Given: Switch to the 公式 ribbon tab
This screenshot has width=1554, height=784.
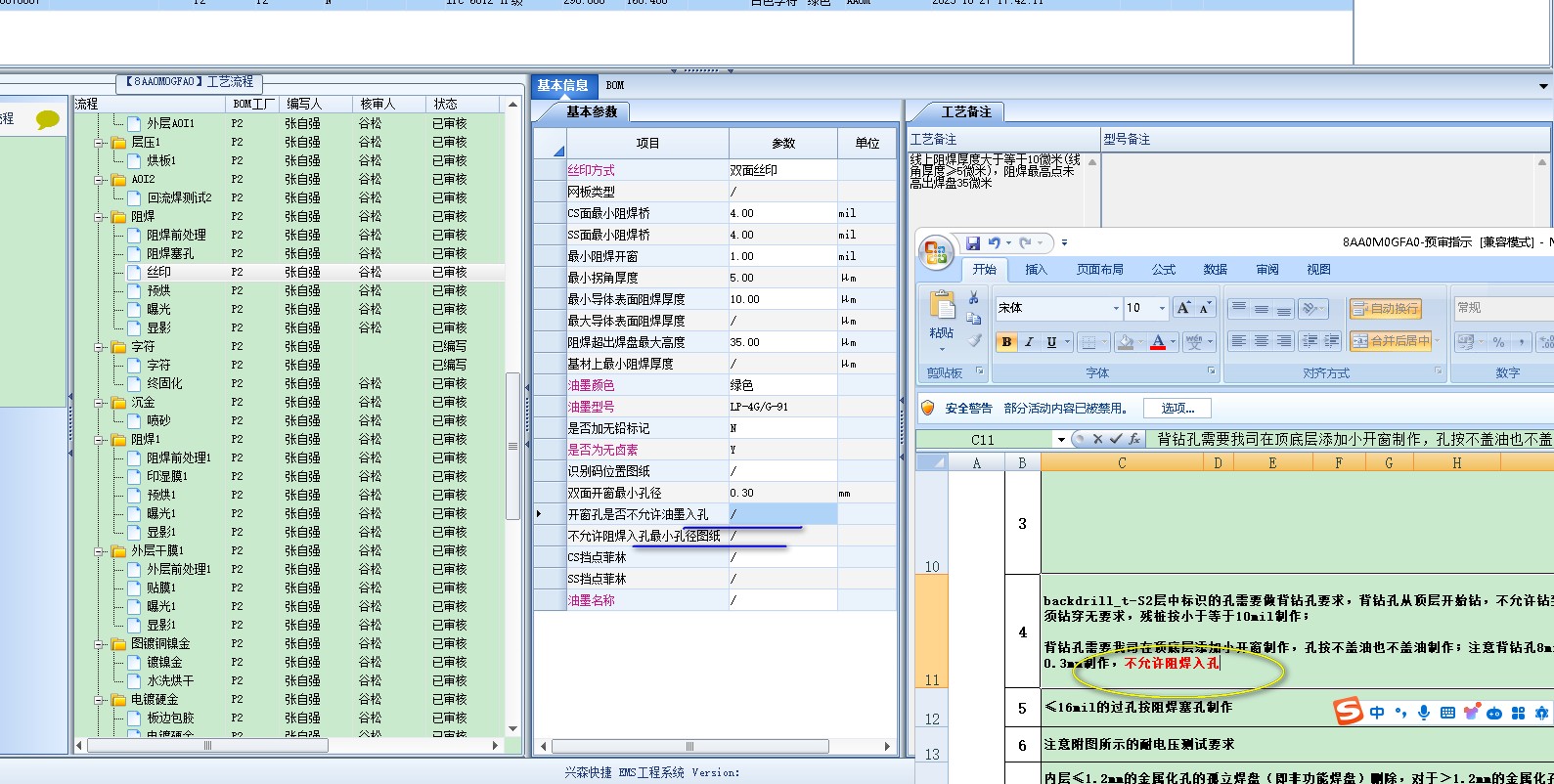Looking at the screenshot, I should (x=1164, y=270).
